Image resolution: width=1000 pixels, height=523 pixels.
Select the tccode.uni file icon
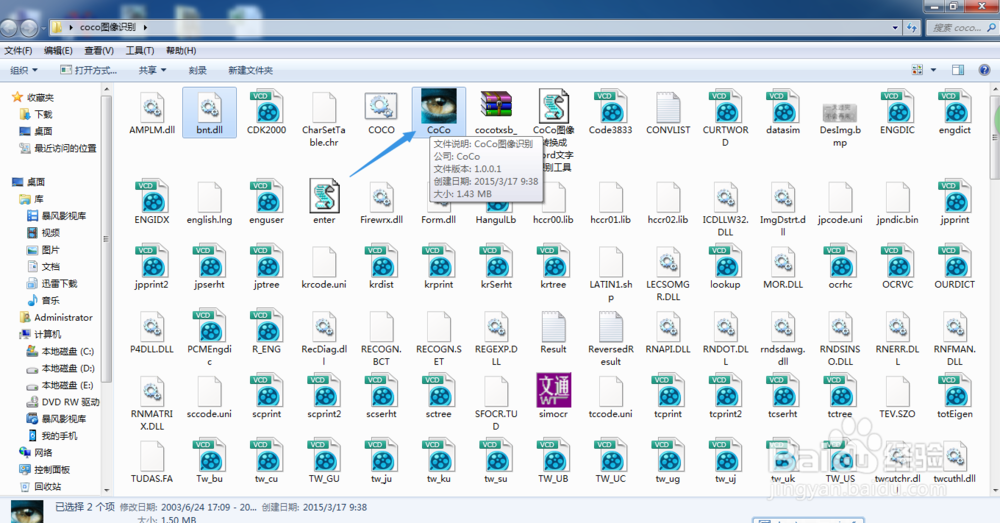coord(610,390)
